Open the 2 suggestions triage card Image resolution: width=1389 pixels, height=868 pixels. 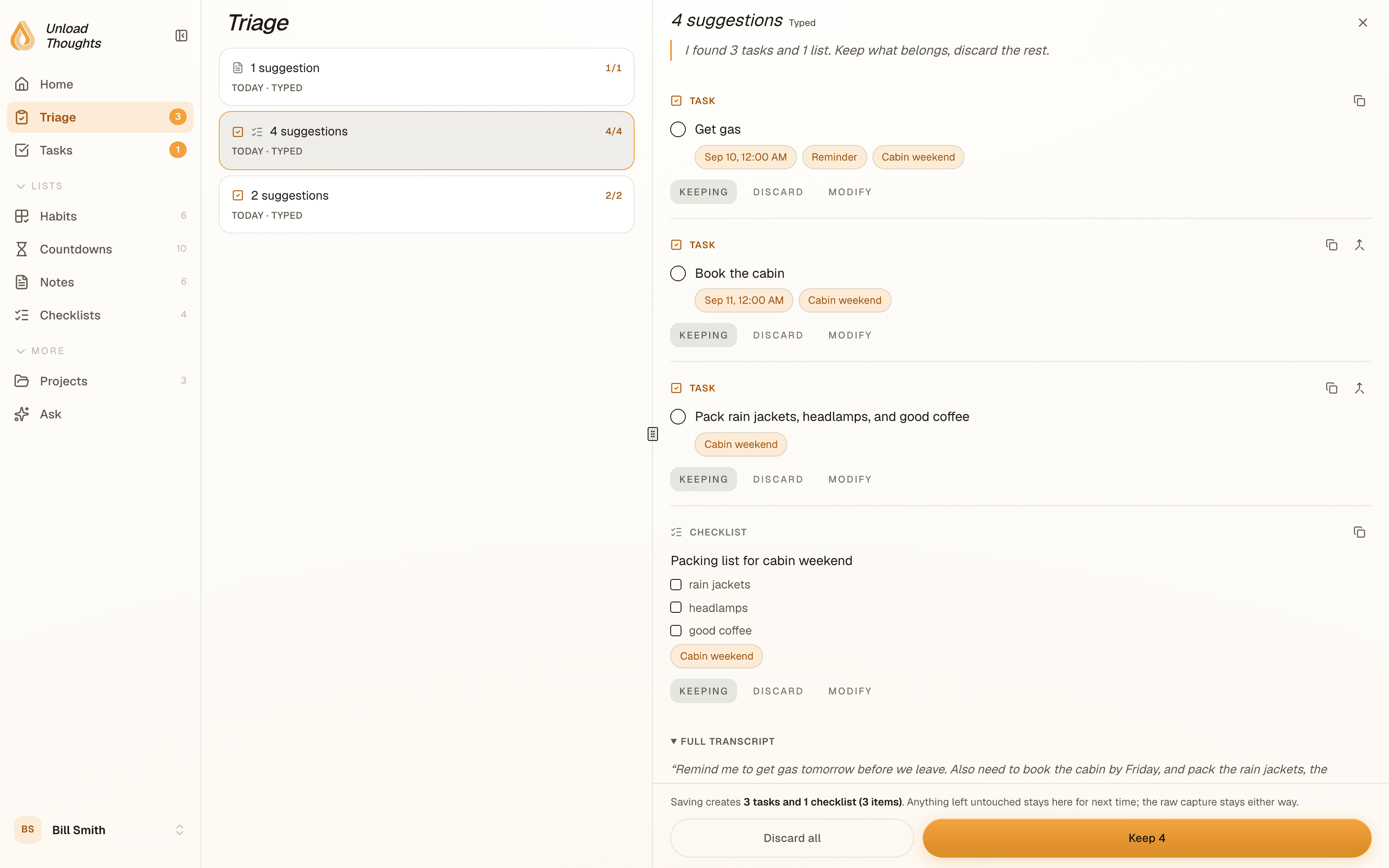click(426, 204)
